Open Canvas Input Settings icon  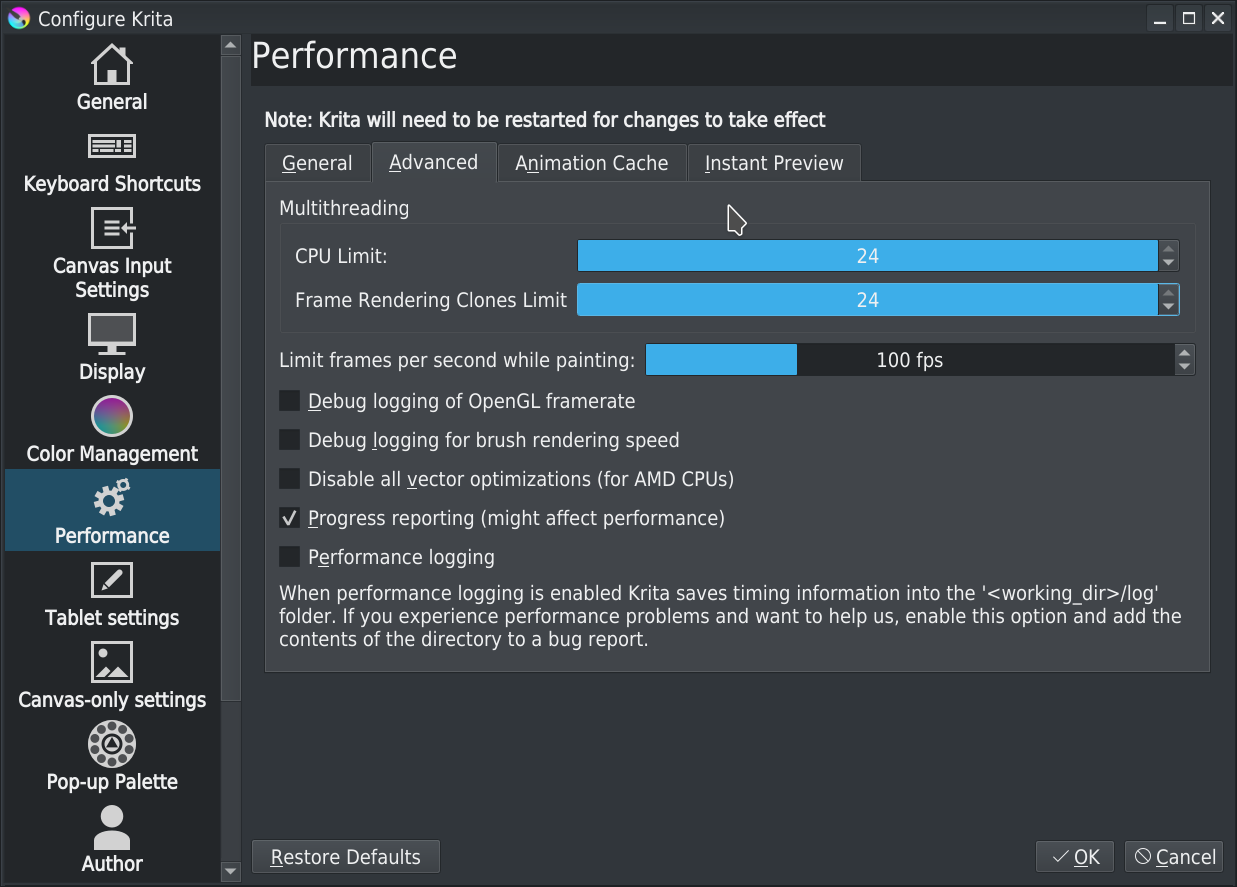tap(111, 228)
